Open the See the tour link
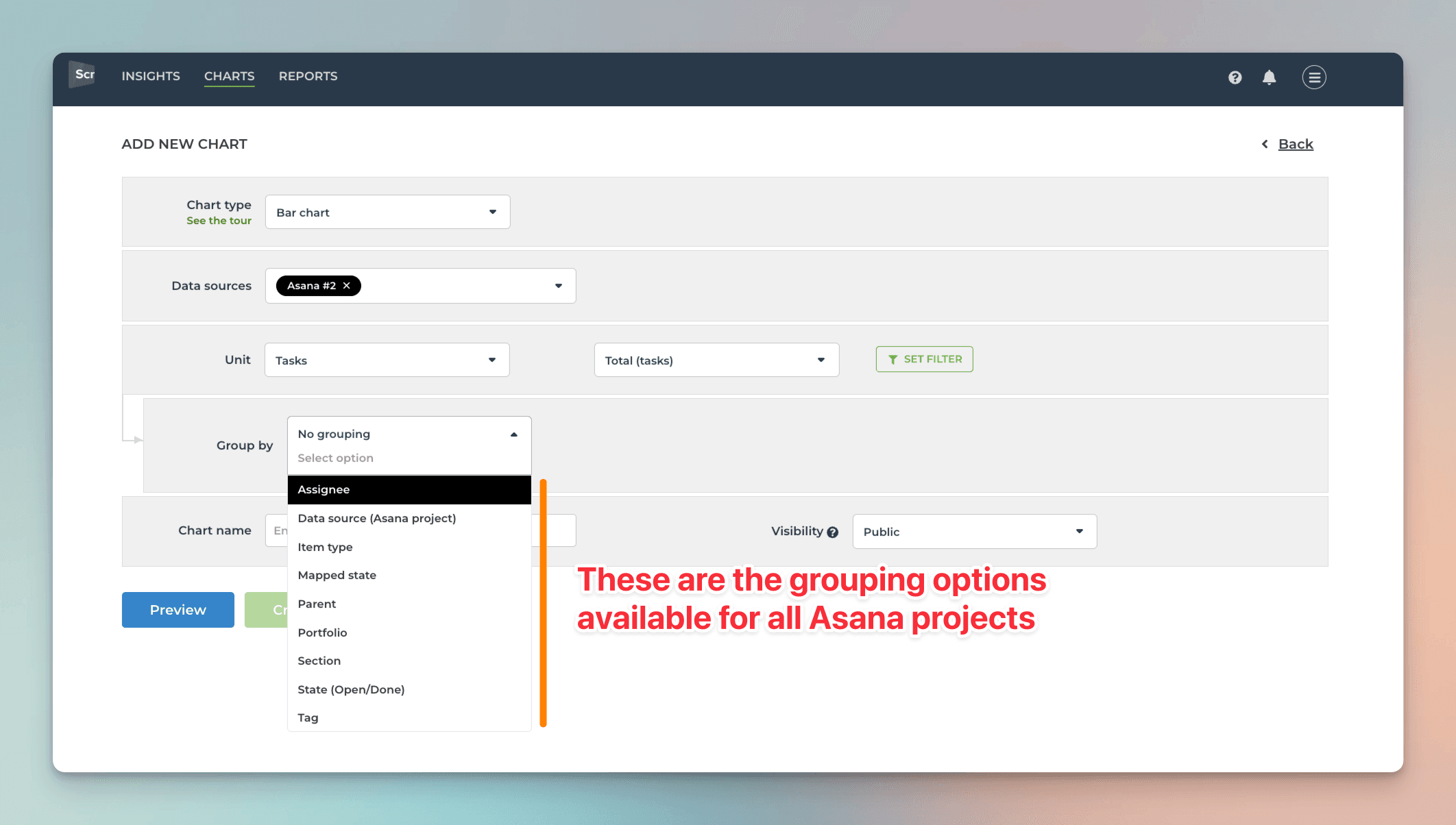 click(219, 221)
